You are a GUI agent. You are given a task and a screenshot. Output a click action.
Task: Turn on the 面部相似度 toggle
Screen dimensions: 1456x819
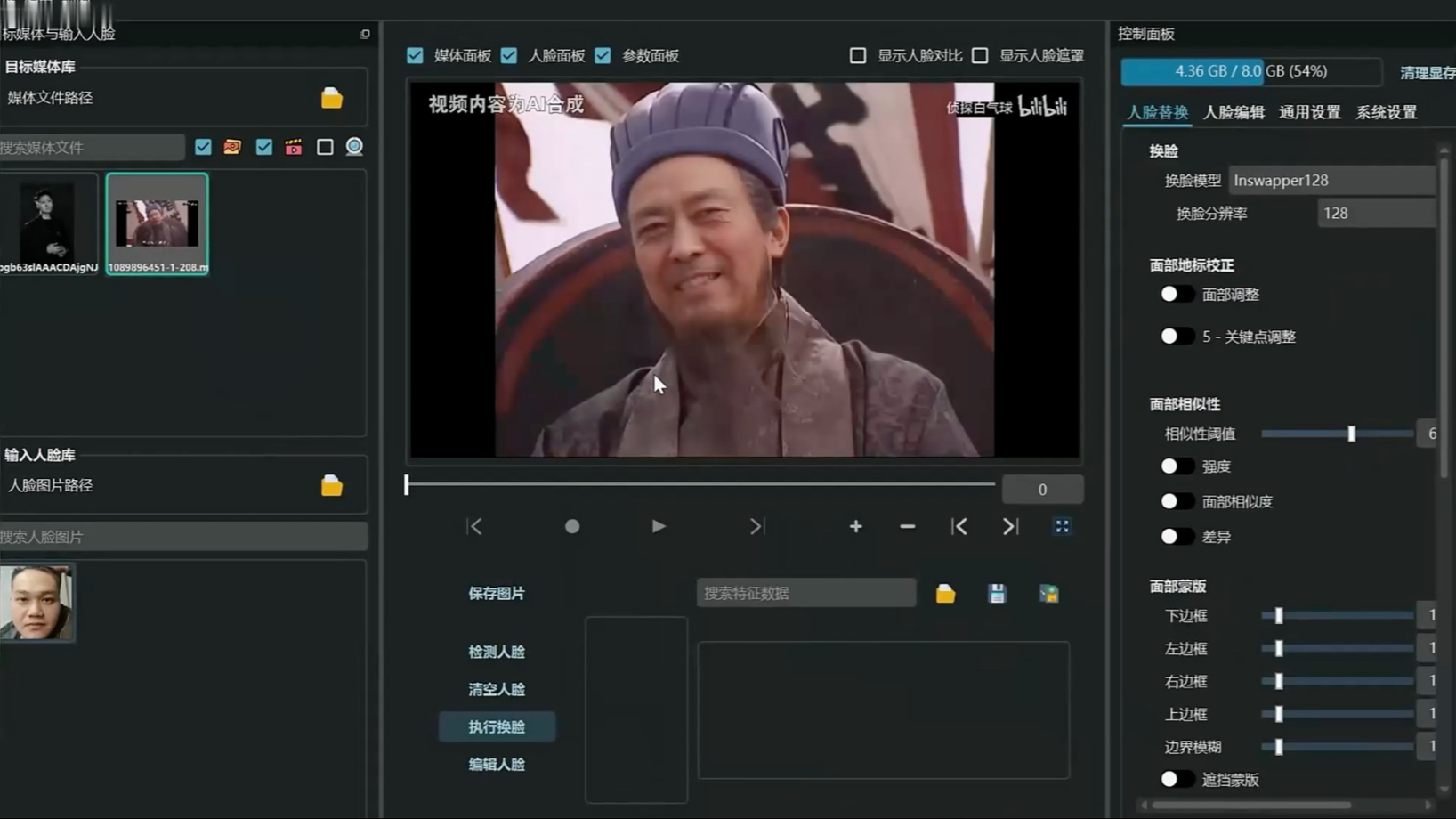coord(1177,501)
